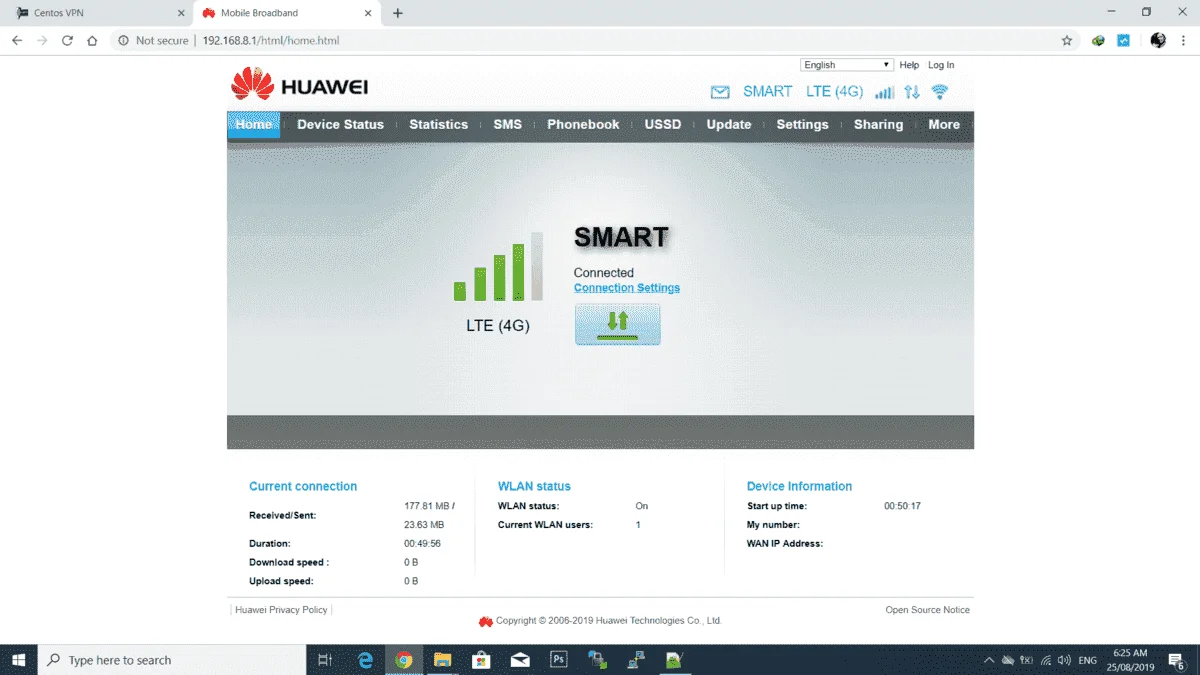Screen dimensions: 1200x675
Task: Click the browser forward arrow
Action: click(x=42, y=41)
